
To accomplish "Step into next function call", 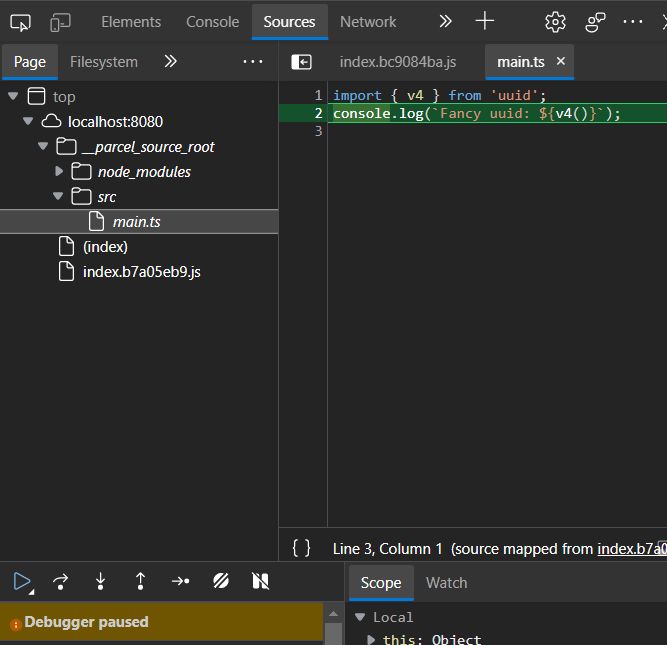I will coord(100,581).
